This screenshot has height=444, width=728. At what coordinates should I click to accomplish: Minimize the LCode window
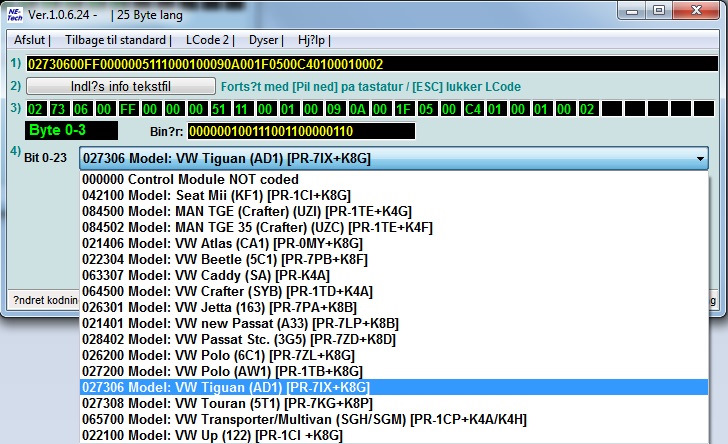(x=632, y=11)
